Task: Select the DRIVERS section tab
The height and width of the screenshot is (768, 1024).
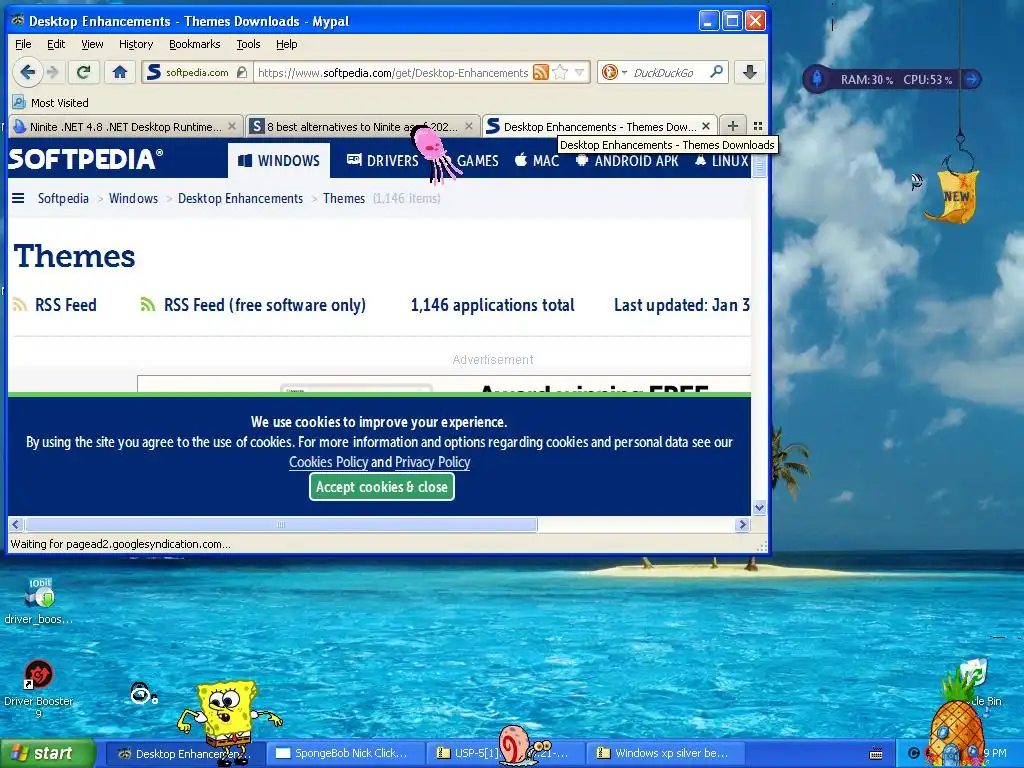Action: pos(382,161)
